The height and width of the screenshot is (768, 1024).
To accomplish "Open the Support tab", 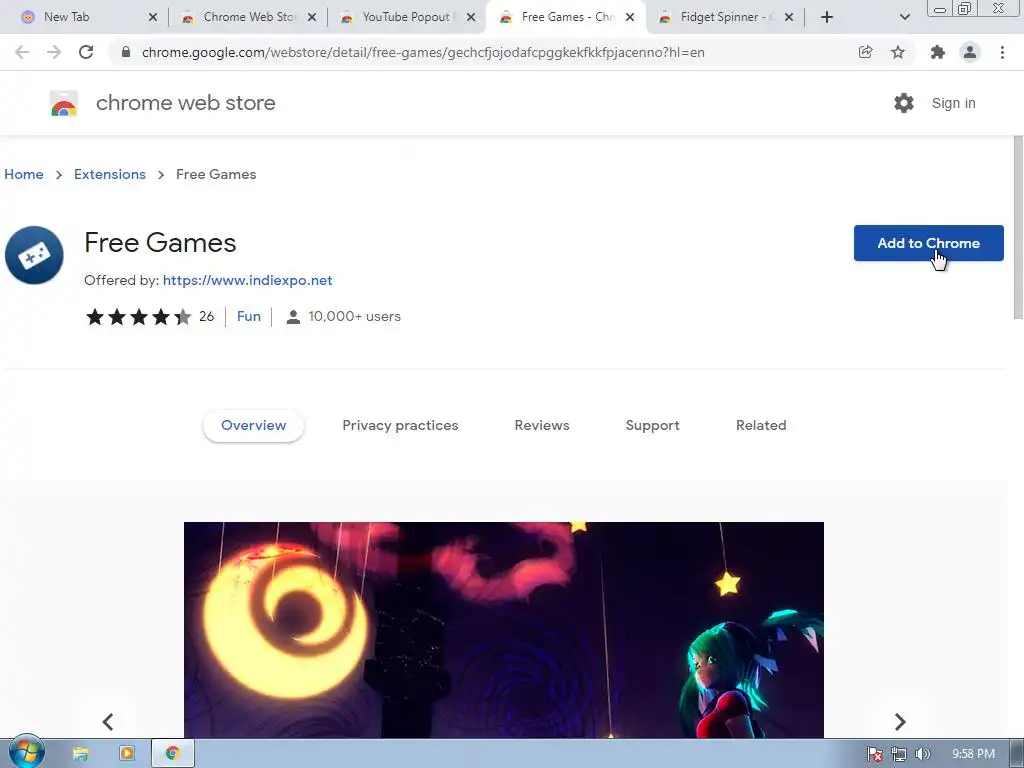I will click(x=652, y=425).
